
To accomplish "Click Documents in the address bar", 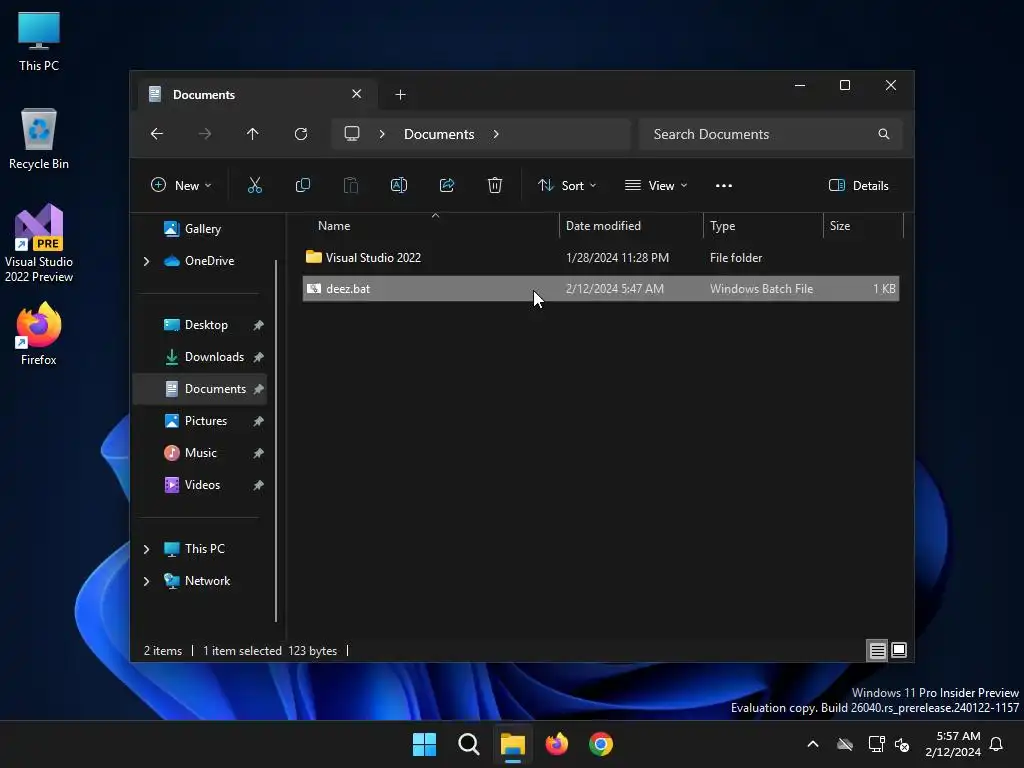I will [x=439, y=134].
